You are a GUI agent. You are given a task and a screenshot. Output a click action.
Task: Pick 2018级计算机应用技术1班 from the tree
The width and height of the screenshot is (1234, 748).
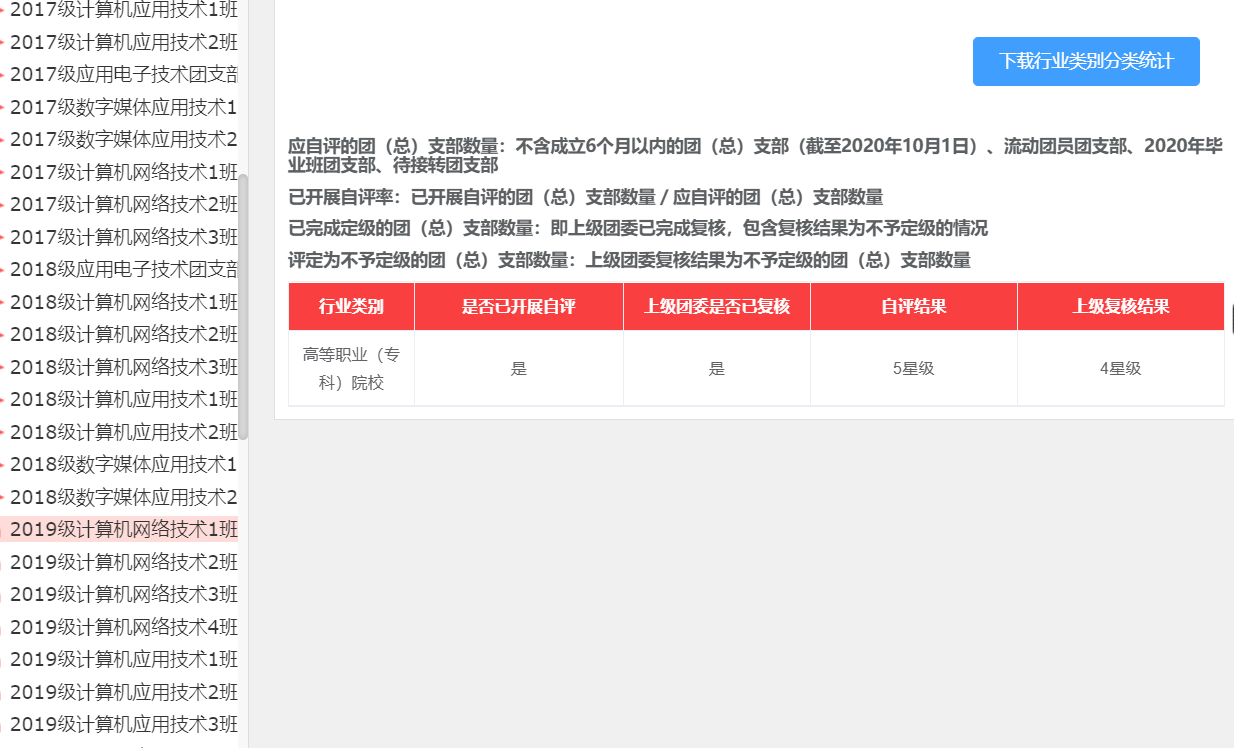coord(124,399)
